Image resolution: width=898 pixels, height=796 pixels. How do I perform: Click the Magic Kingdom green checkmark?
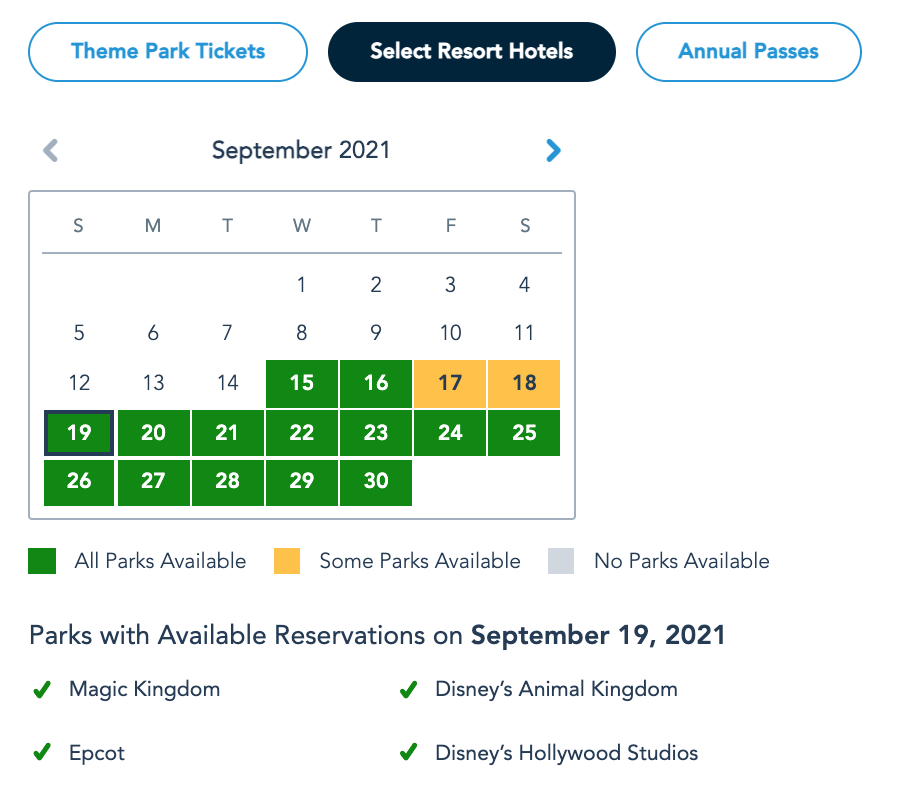coord(42,690)
